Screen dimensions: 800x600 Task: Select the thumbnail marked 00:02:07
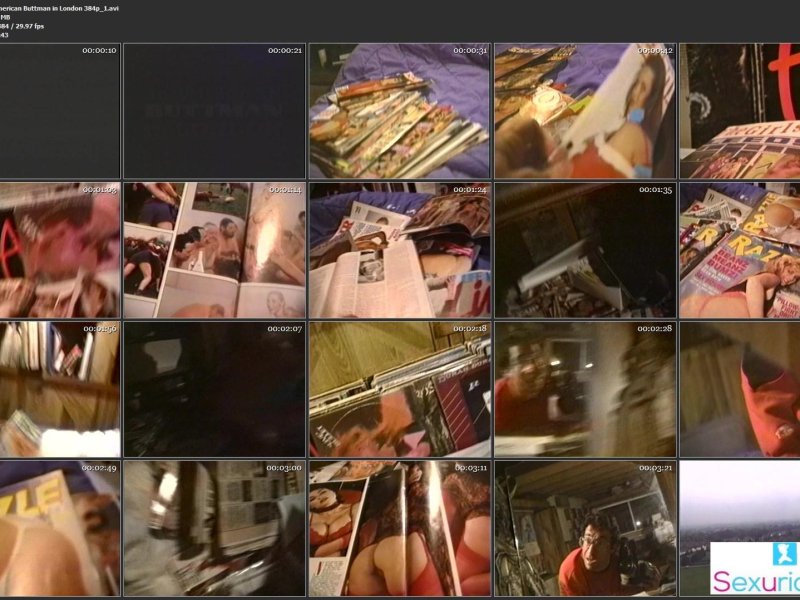[x=214, y=389]
